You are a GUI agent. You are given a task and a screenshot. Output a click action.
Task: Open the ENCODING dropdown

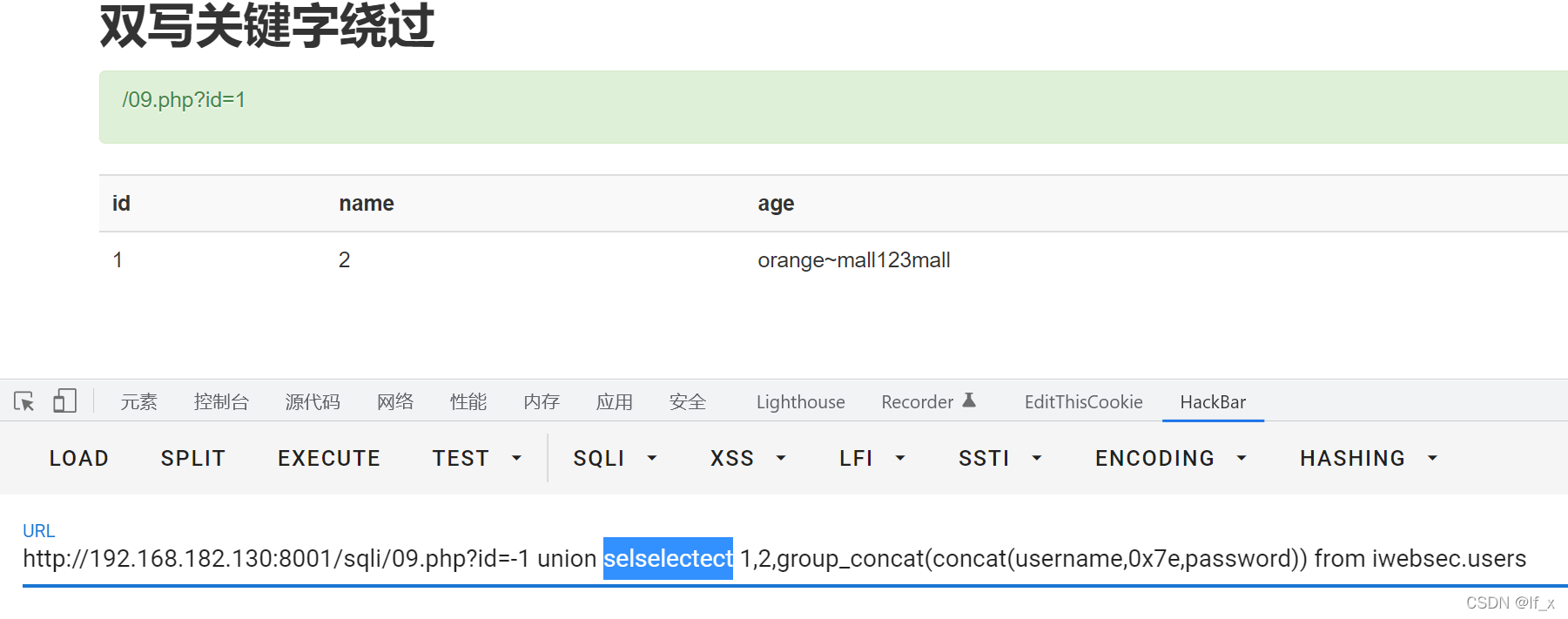(1171, 458)
